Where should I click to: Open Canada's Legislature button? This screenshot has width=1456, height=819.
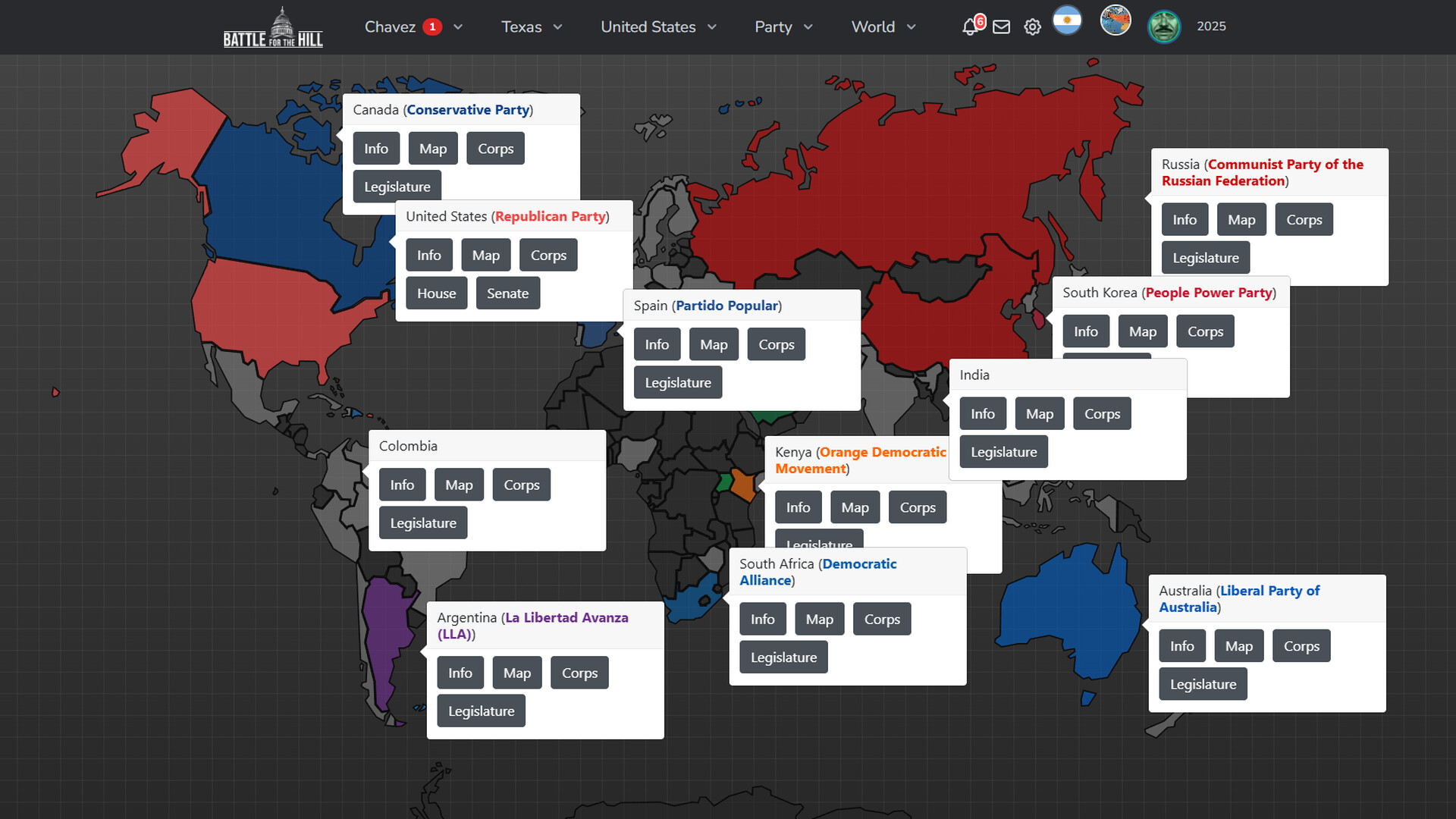click(397, 187)
